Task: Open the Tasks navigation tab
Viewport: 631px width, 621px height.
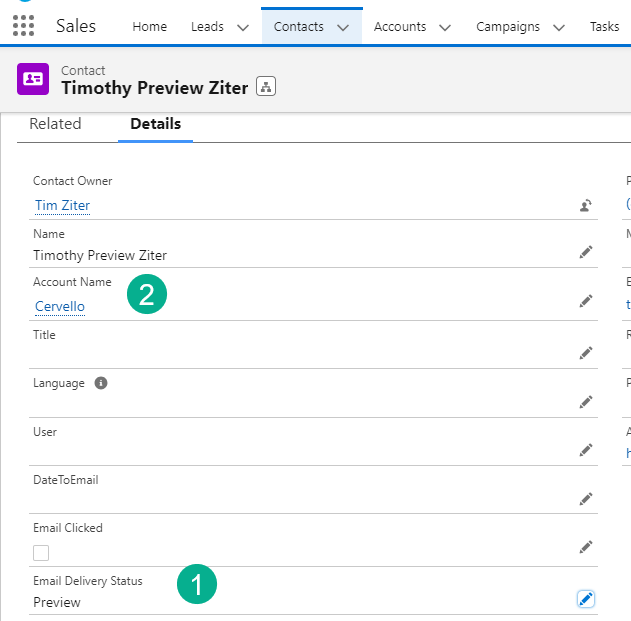Action: (x=604, y=27)
